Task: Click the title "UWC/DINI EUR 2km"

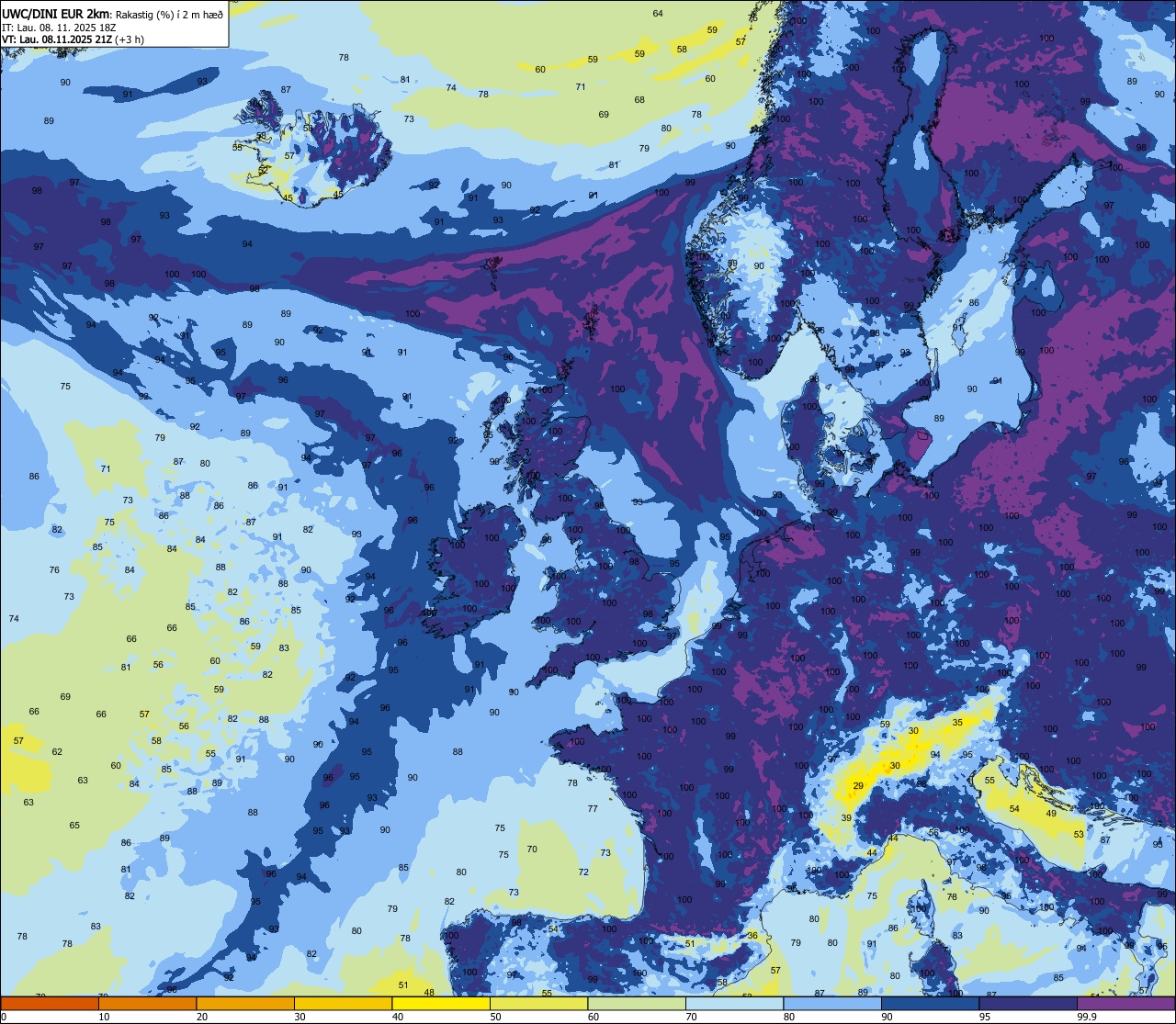Action: pos(56,13)
